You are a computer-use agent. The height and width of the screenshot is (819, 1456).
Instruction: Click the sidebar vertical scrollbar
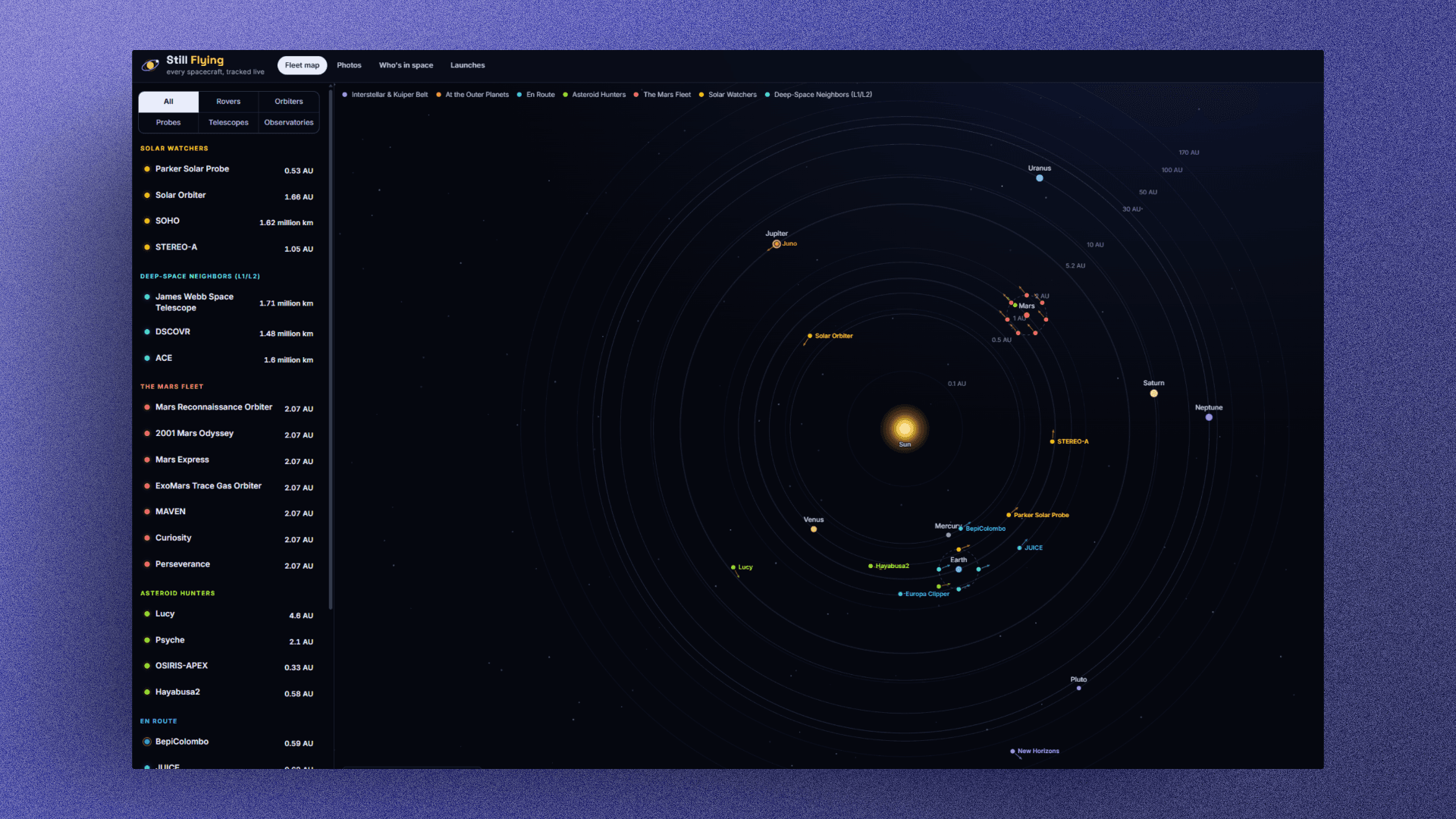(331, 349)
